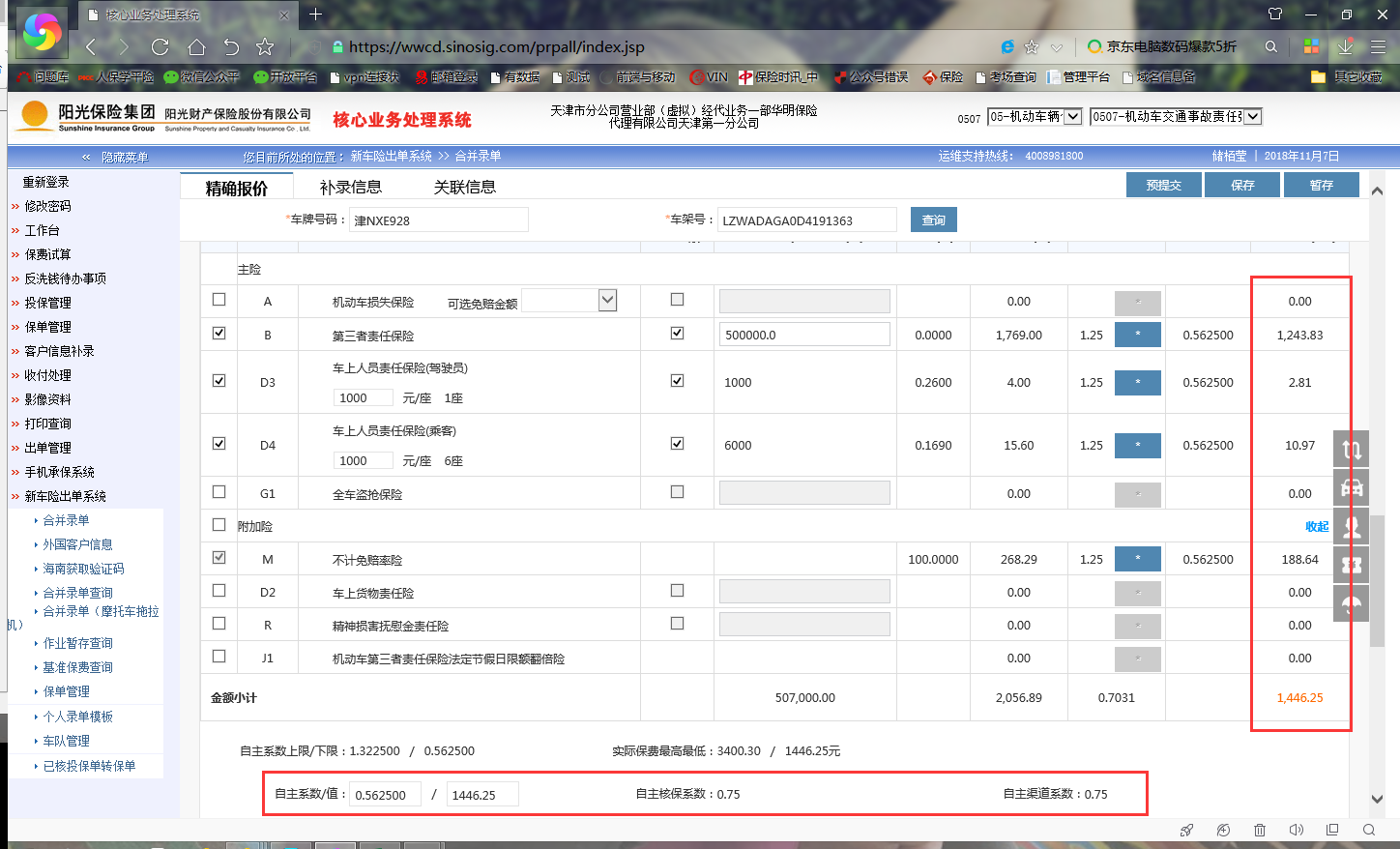1400x849 pixels.
Task: Check the 机动车损失保险 row A checkbox
Action: tap(219, 300)
